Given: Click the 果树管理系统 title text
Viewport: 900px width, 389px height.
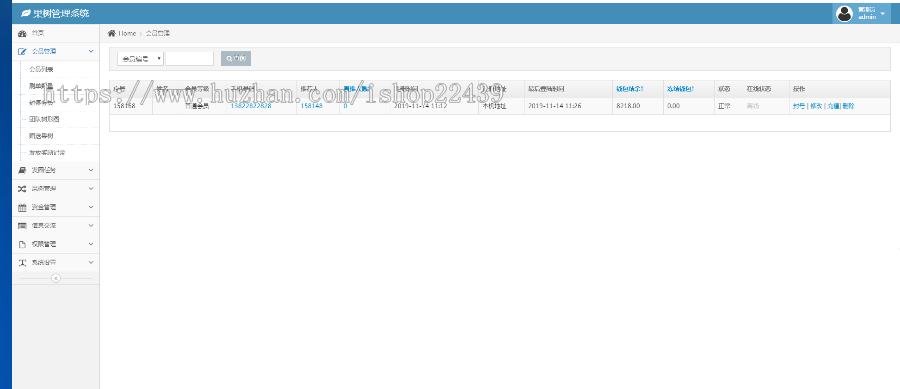Looking at the screenshot, I should [61, 13].
